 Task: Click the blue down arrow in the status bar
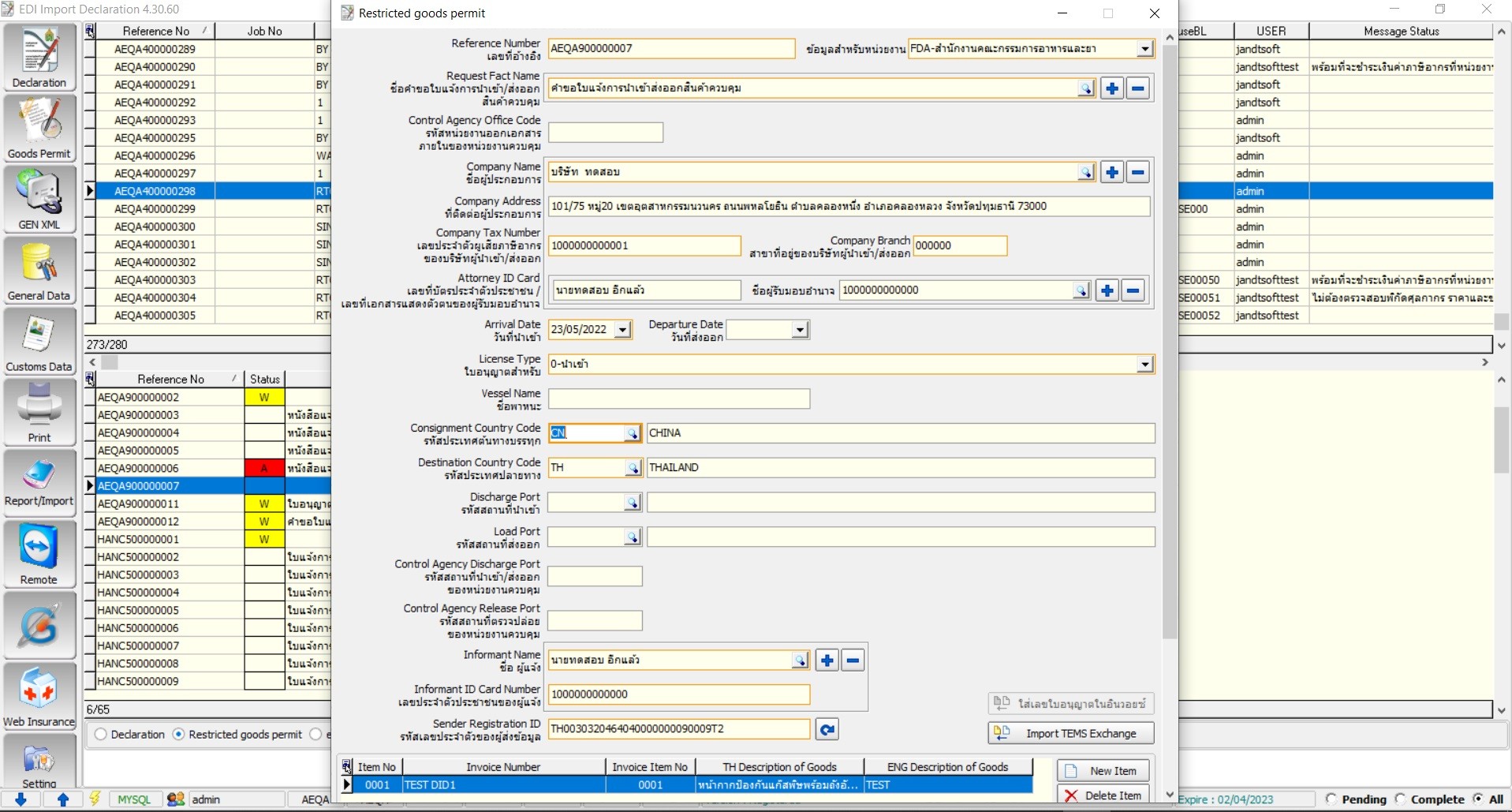pos(21,799)
